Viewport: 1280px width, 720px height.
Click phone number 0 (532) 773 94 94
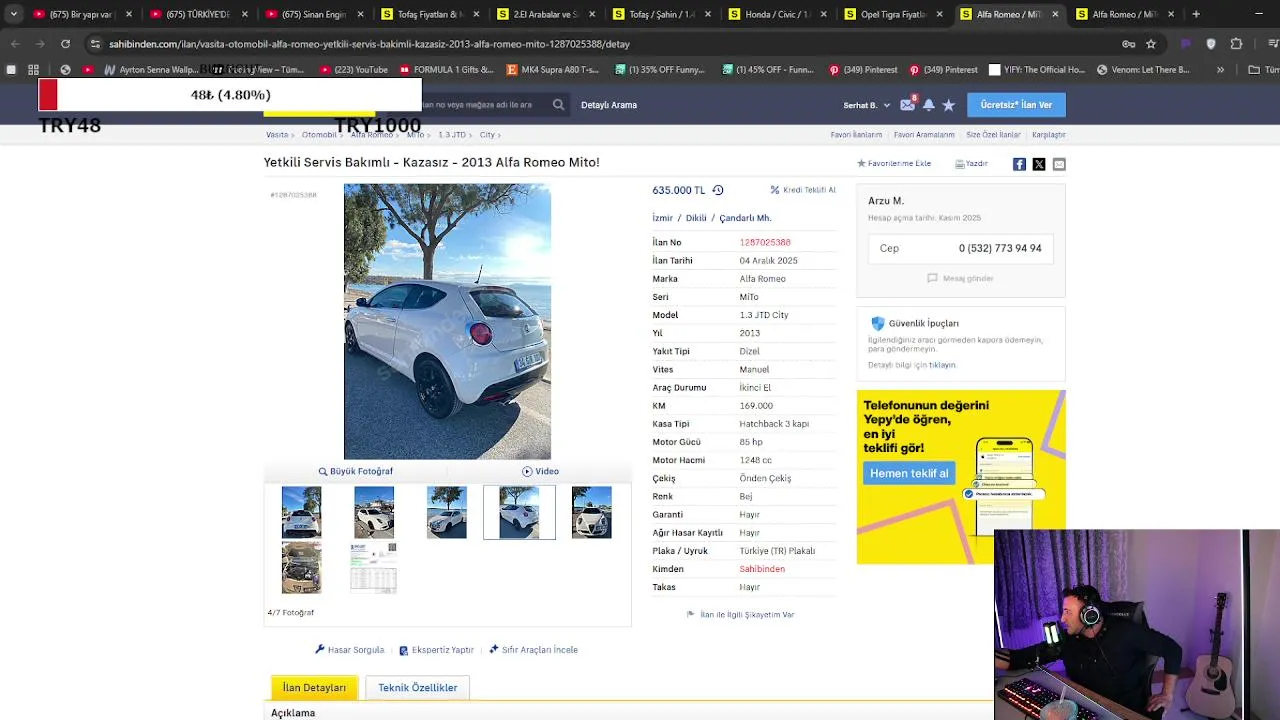point(1000,248)
